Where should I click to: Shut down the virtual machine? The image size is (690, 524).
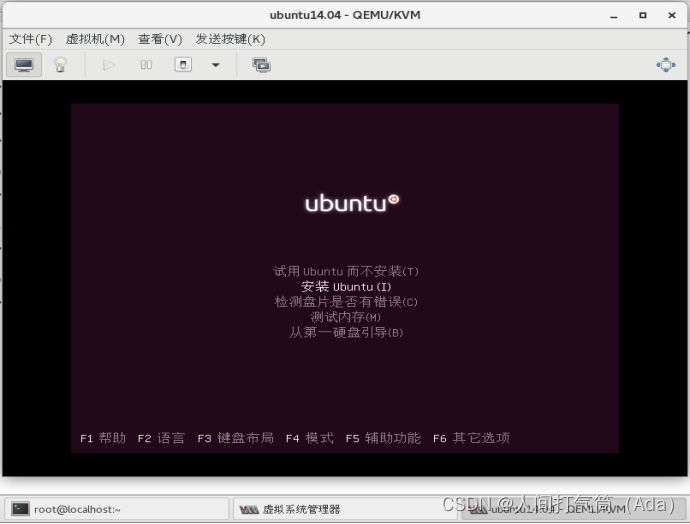pos(183,65)
